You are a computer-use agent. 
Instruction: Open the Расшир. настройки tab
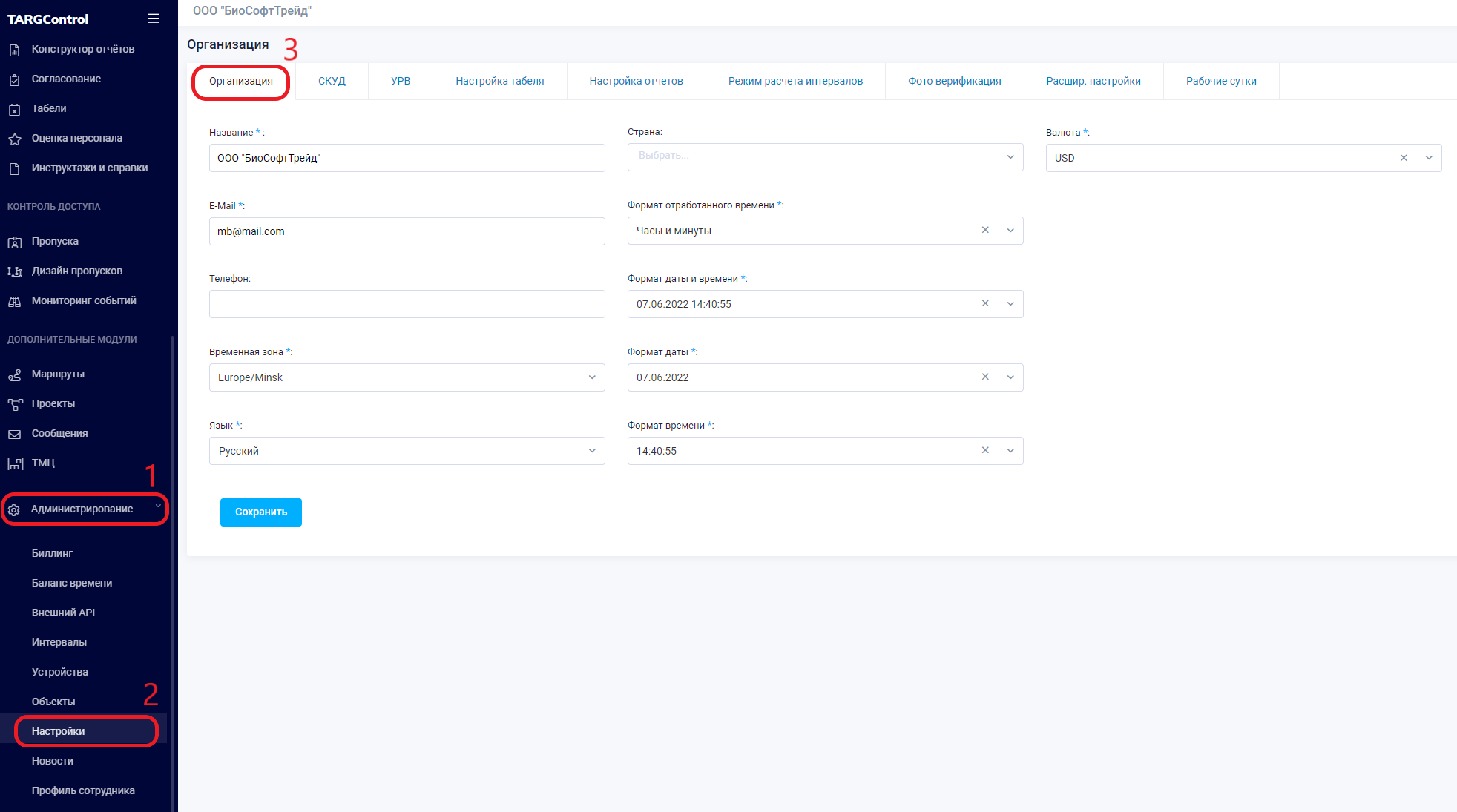point(1093,82)
